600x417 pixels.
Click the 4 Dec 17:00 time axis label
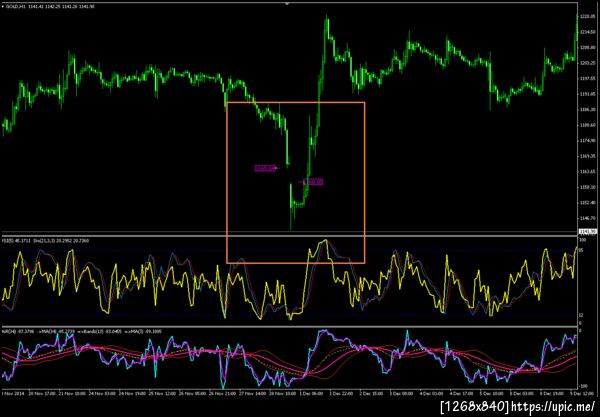[x=461, y=393]
